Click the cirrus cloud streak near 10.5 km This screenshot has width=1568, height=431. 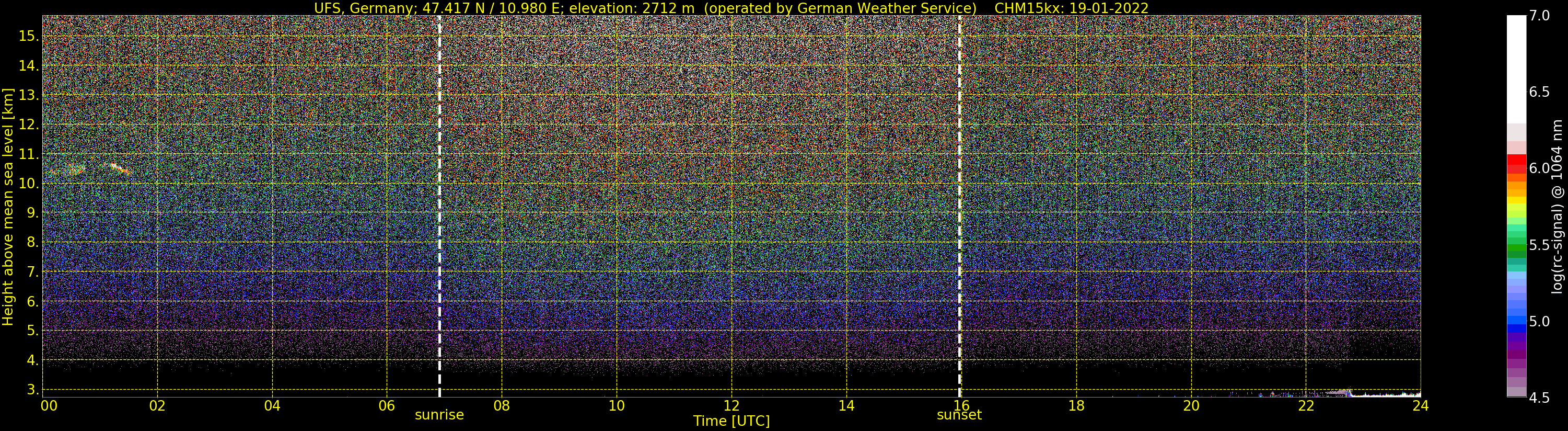tap(115, 168)
